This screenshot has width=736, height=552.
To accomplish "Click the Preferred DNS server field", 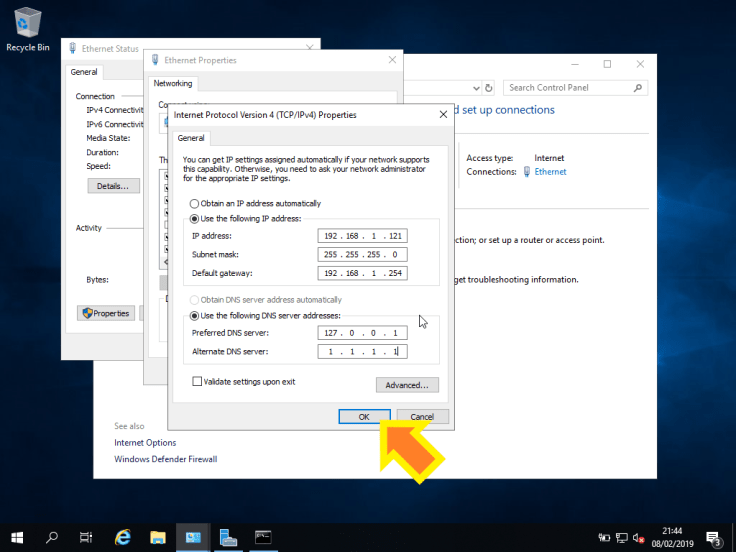I will [362, 333].
